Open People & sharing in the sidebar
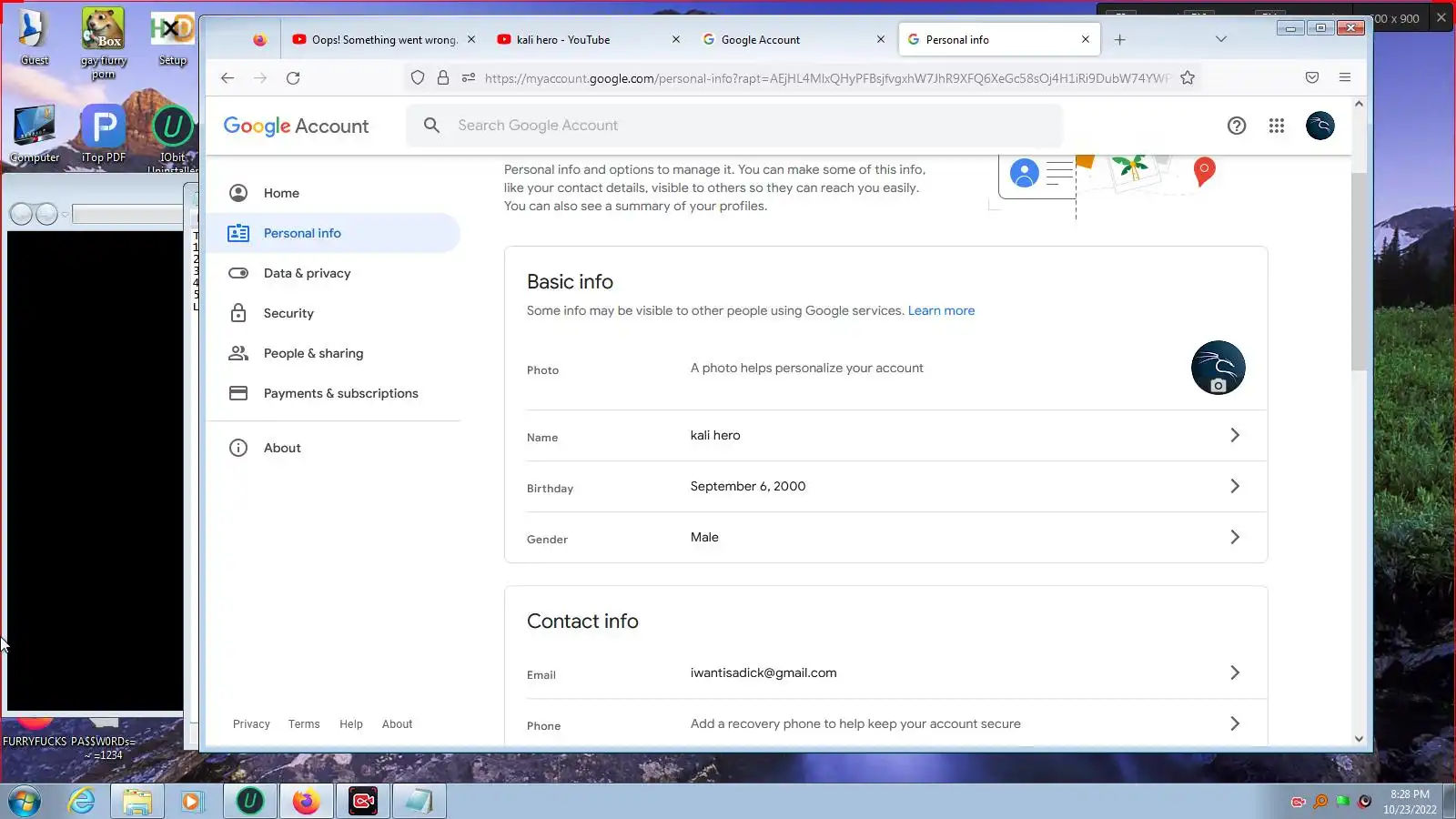This screenshot has width=1456, height=819. [x=333, y=353]
